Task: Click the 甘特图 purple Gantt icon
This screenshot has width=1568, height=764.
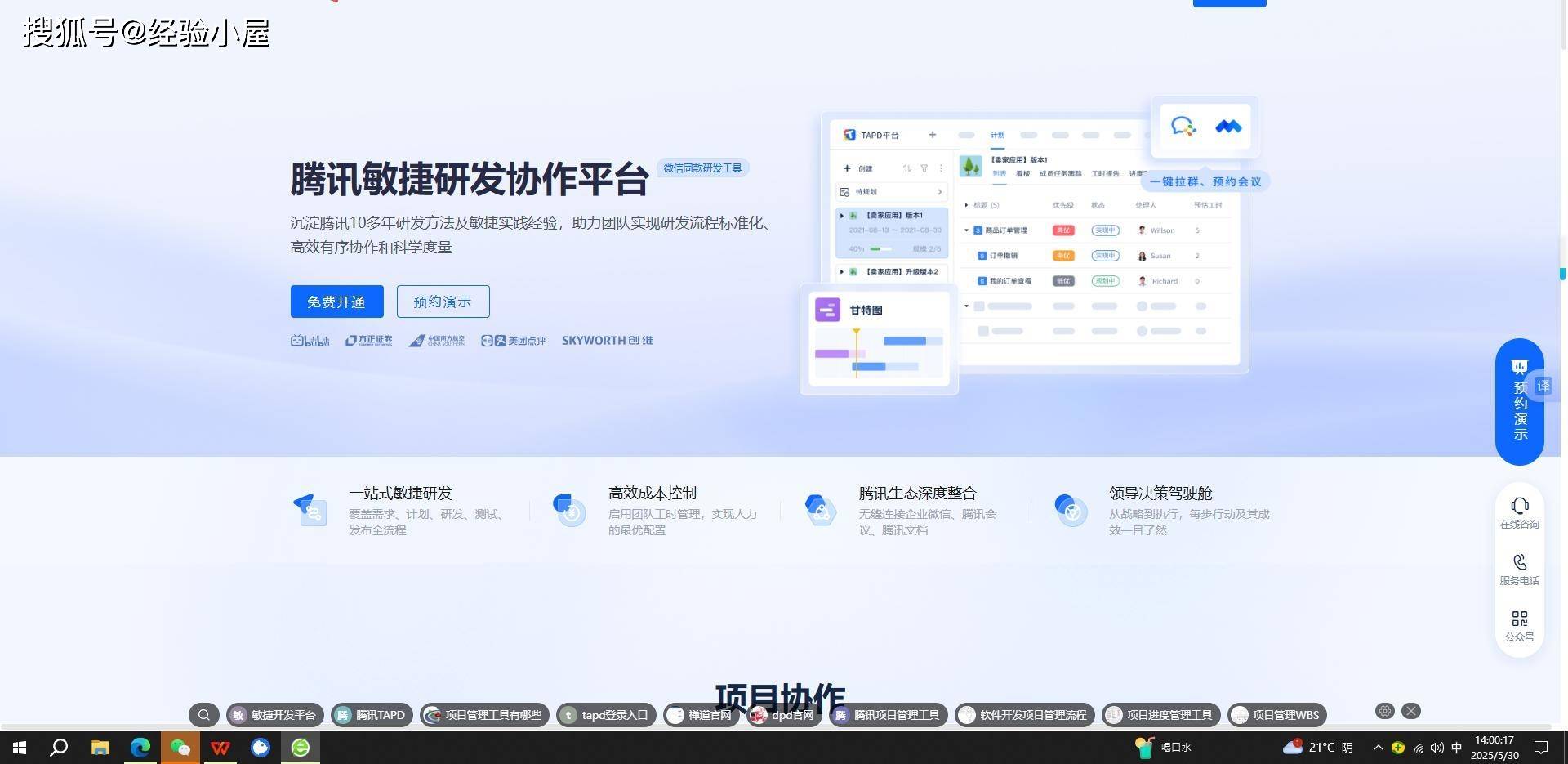Action: (827, 310)
